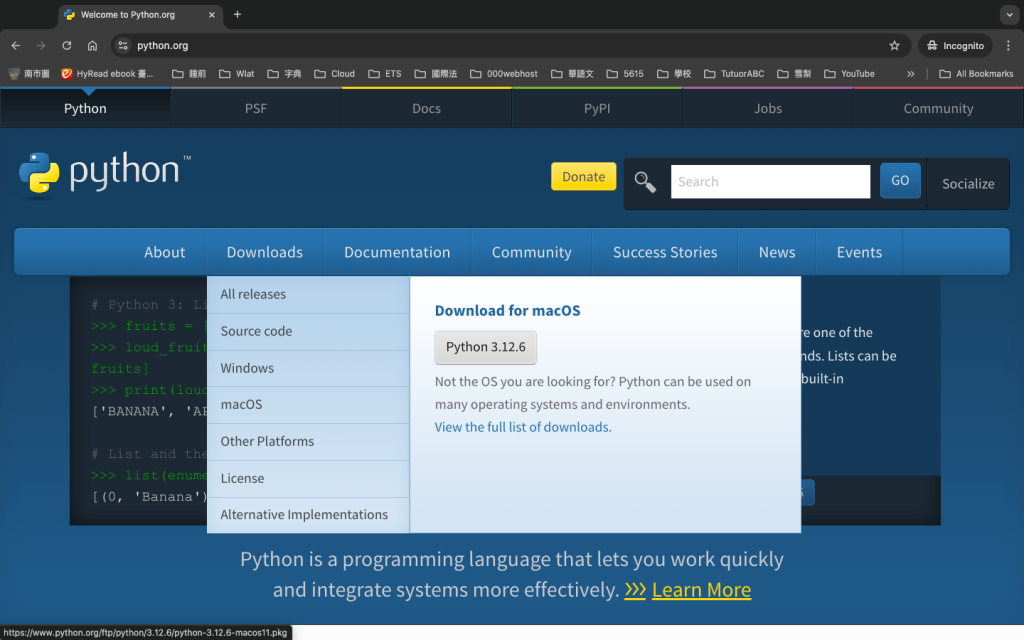Open the Cloud bookmarks folder
This screenshot has width=1024, height=640.
pyautogui.click(x=334, y=74)
